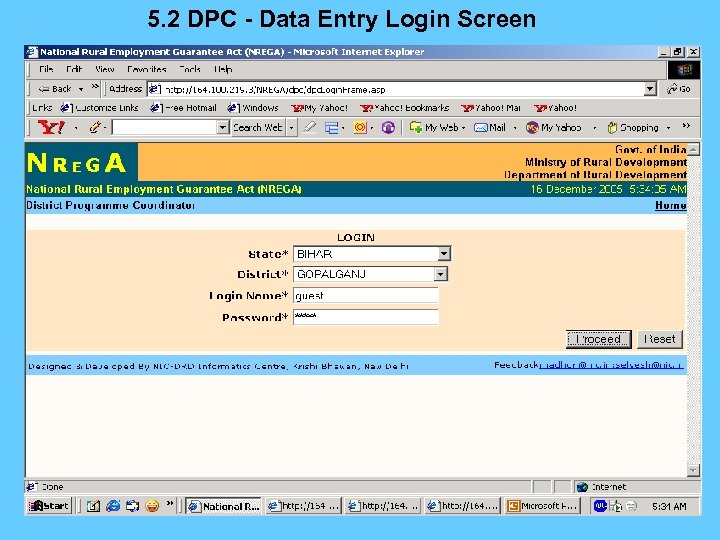Open the District dropdown showing GOPALGANJ
Viewport: 720px width, 540px height.
pyautogui.click(x=440, y=274)
